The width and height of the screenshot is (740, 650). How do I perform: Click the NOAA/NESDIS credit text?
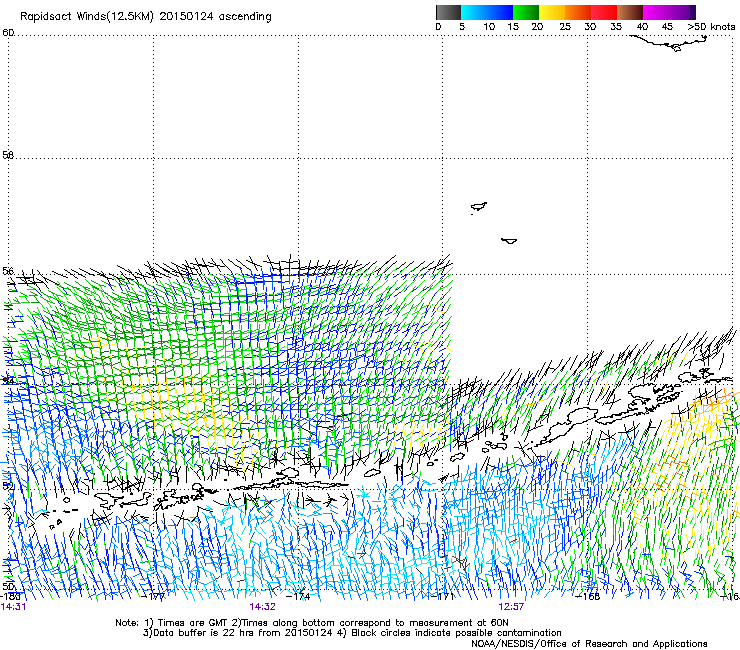589,644
